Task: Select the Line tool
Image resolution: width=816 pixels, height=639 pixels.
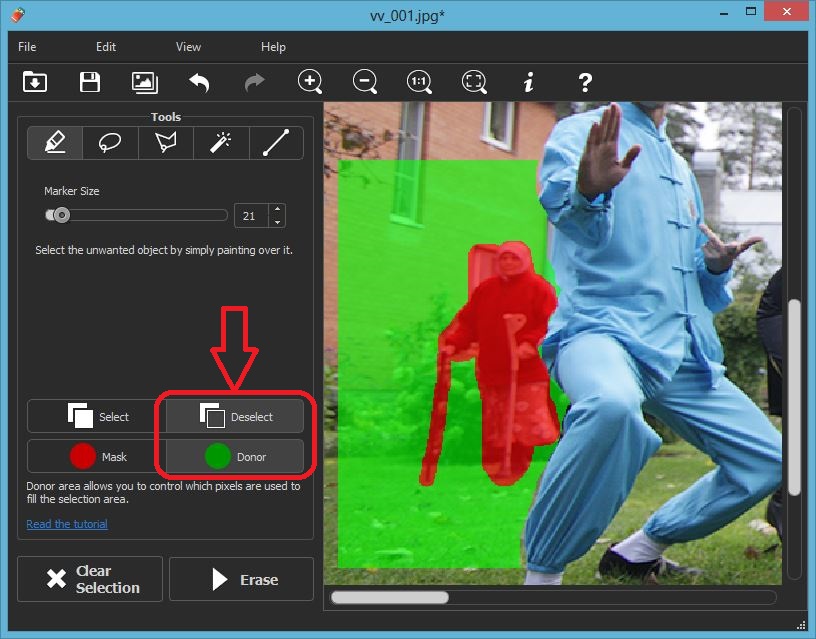Action: pyautogui.click(x=275, y=143)
